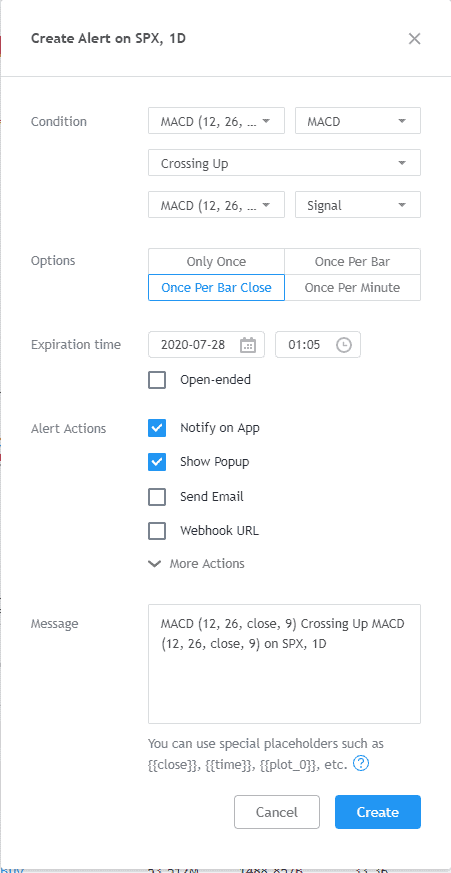Open the Crossing Up condition dropdown
The width and height of the screenshot is (451, 873).
tap(284, 163)
